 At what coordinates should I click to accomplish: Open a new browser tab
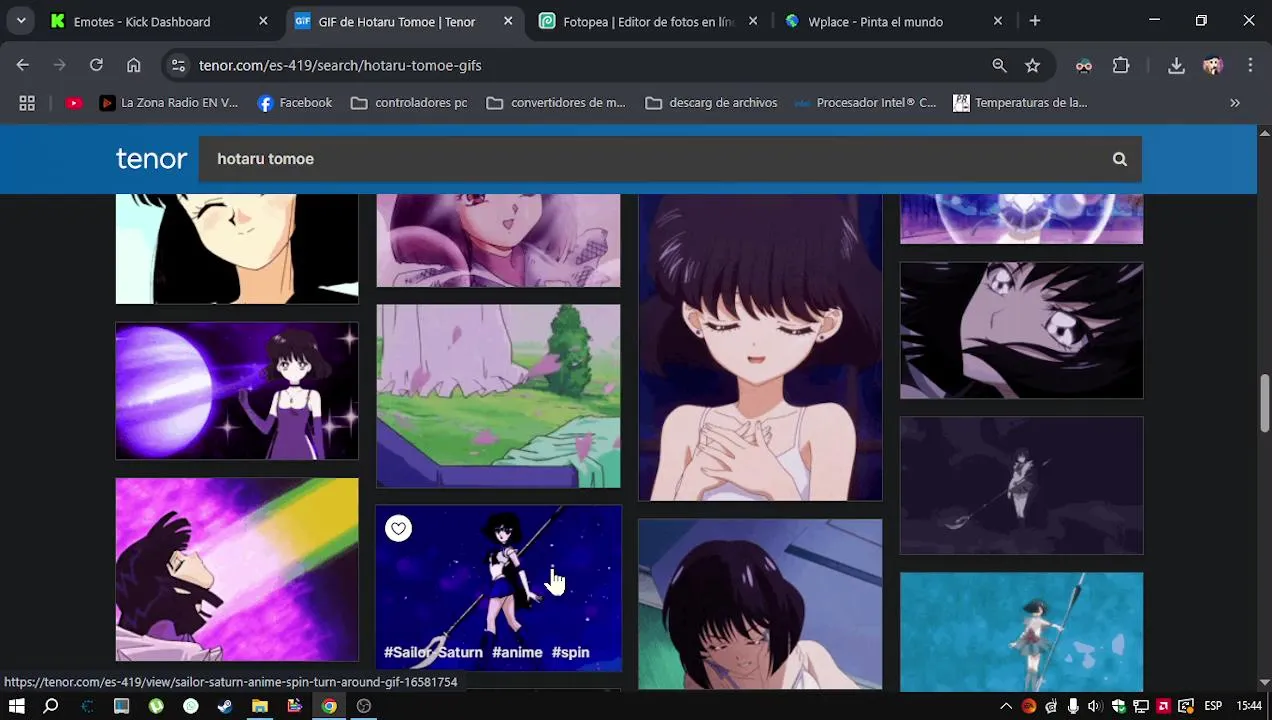click(x=1035, y=21)
